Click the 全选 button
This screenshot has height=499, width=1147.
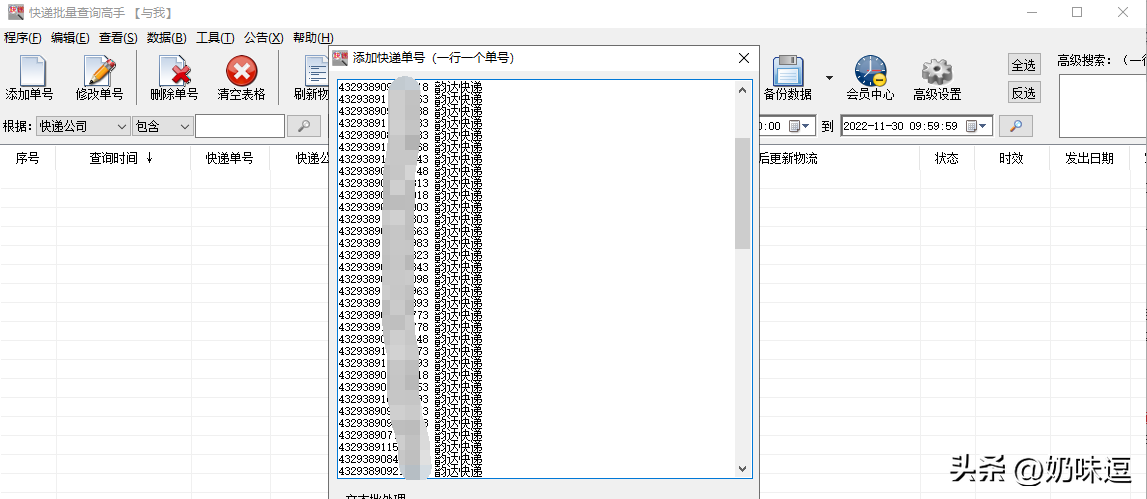(x=1023, y=65)
